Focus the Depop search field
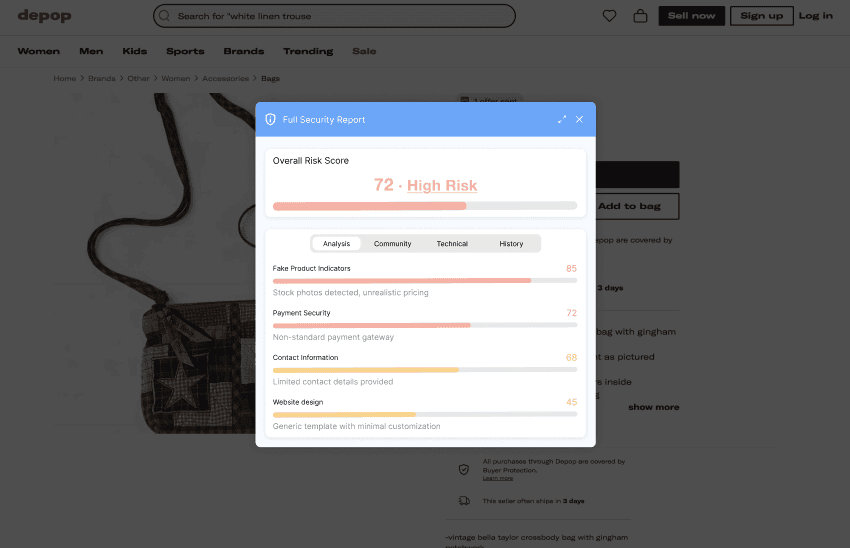Viewport: 850px width, 548px height. (334, 16)
